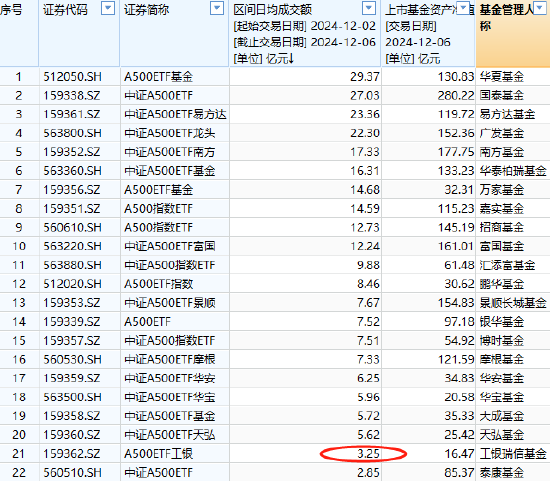Select the name cell A500ETF工银

click(x=159, y=454)
